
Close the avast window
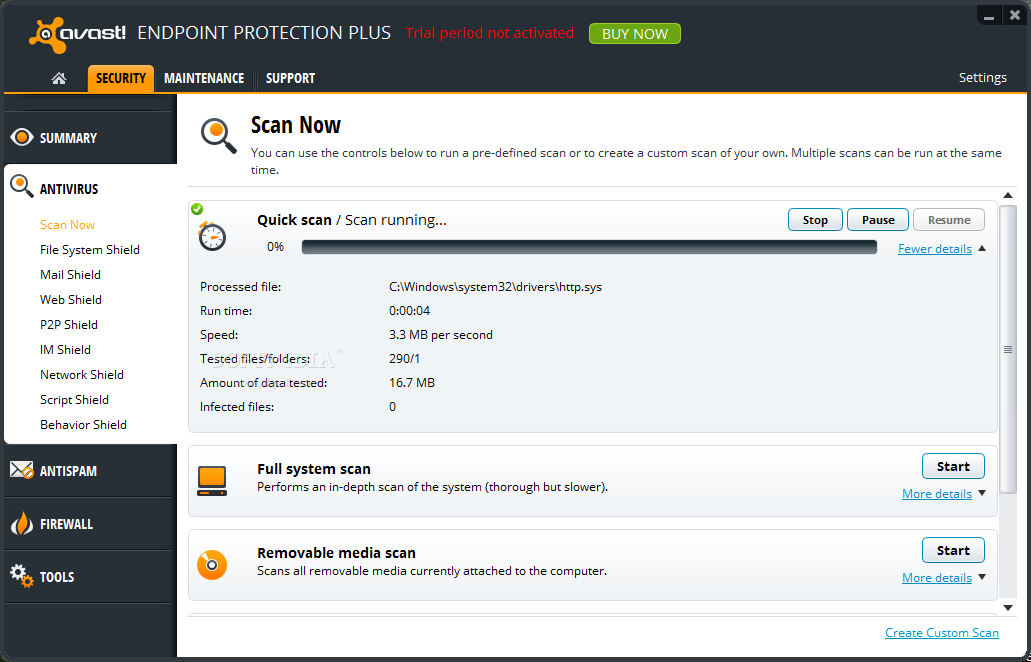click(1014, 16)
